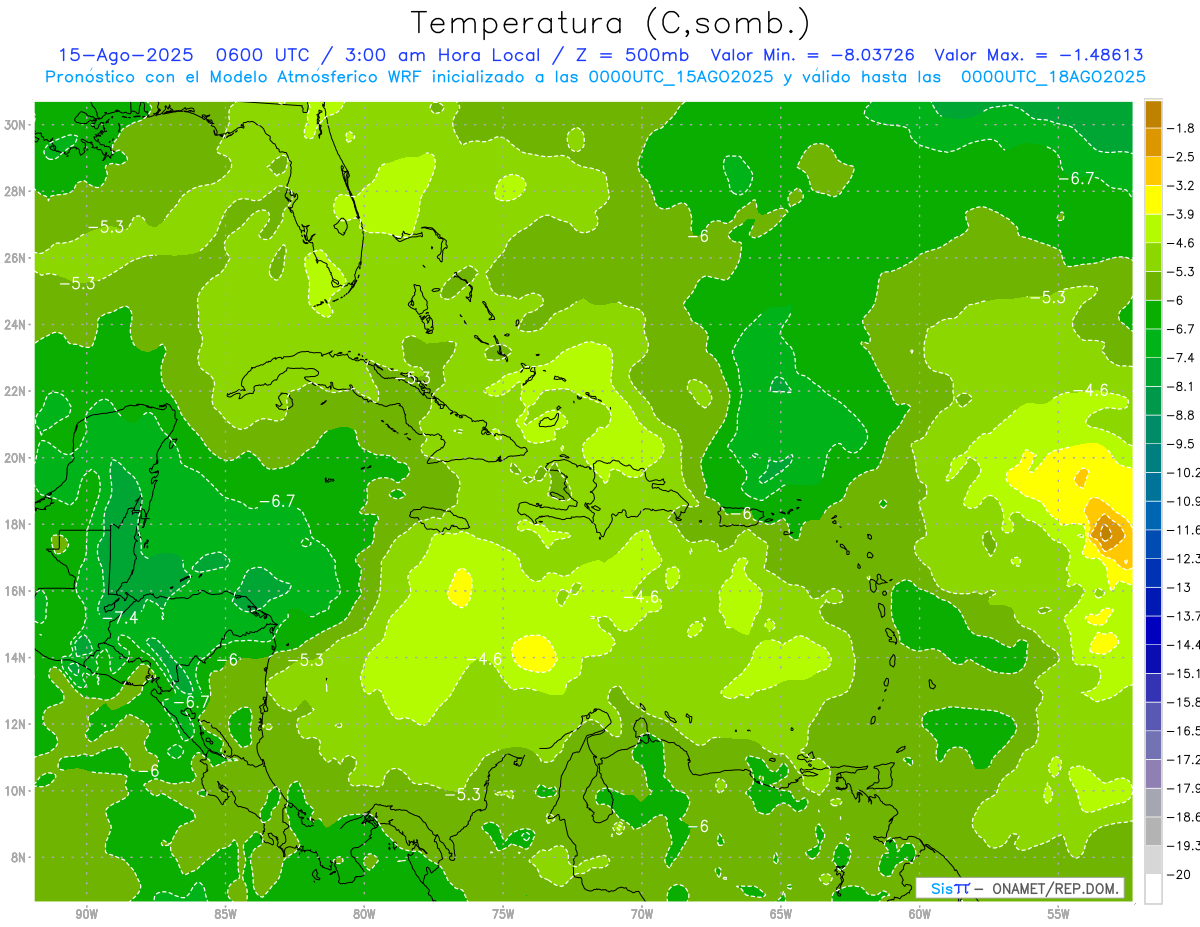The image size is (1200, 927).
Task: Click the 14N latitude axis label
Action: pyautogui.click(x=17, y=657)
